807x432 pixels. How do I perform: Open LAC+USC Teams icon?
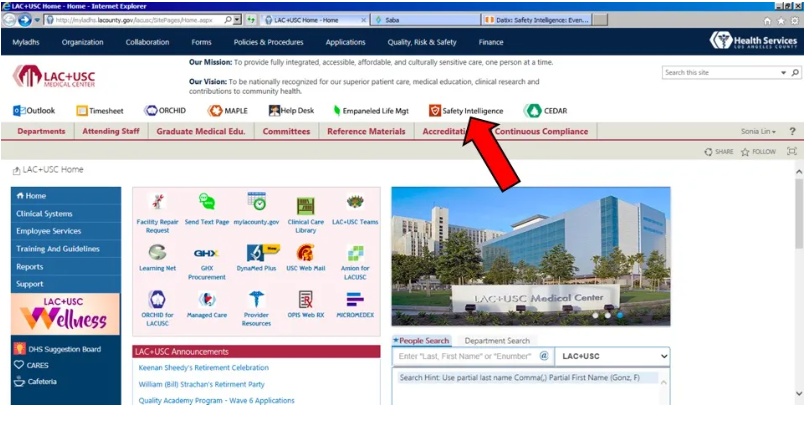(355, 201)
